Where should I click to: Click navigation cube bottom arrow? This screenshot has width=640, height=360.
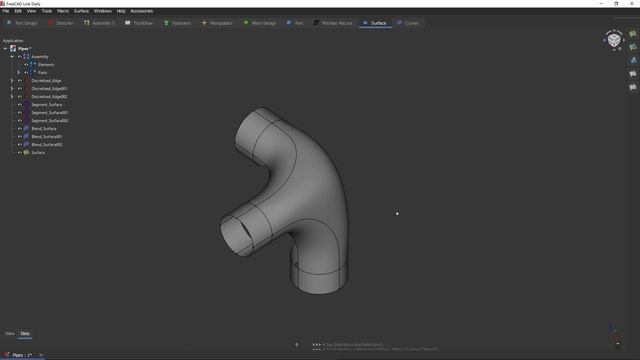(x=614, y=50)
